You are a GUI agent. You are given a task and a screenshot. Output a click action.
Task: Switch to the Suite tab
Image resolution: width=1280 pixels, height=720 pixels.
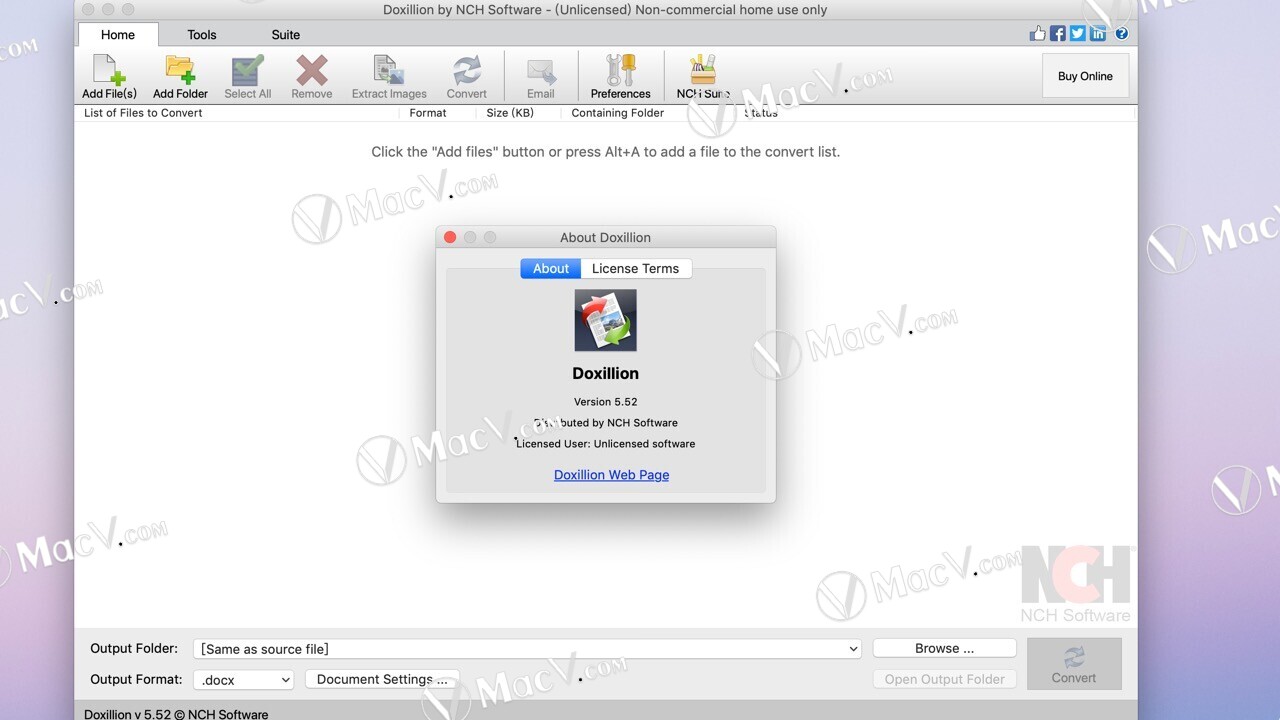pos(286,34)
